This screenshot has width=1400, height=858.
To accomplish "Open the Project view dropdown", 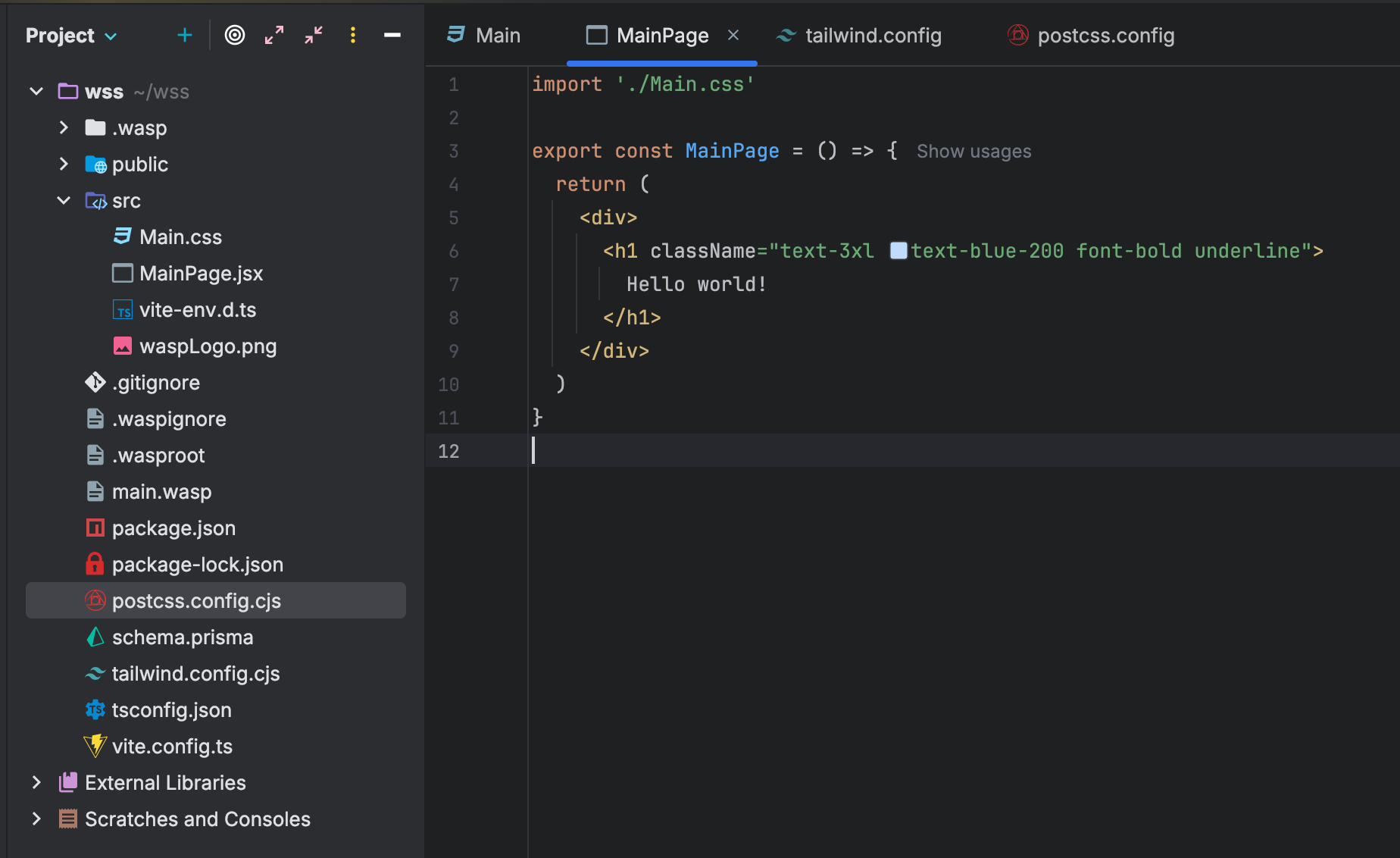I will coord(71,36).
